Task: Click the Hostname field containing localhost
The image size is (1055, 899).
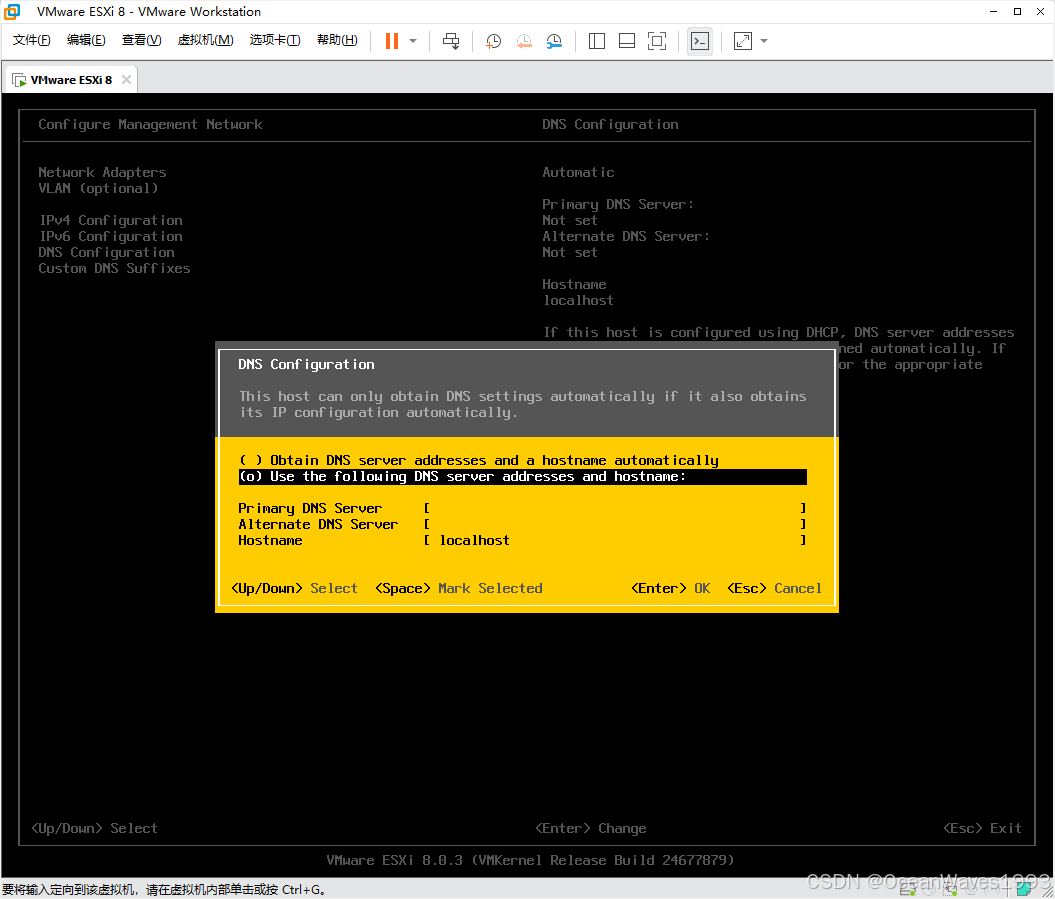Action: tap(615, 540)
